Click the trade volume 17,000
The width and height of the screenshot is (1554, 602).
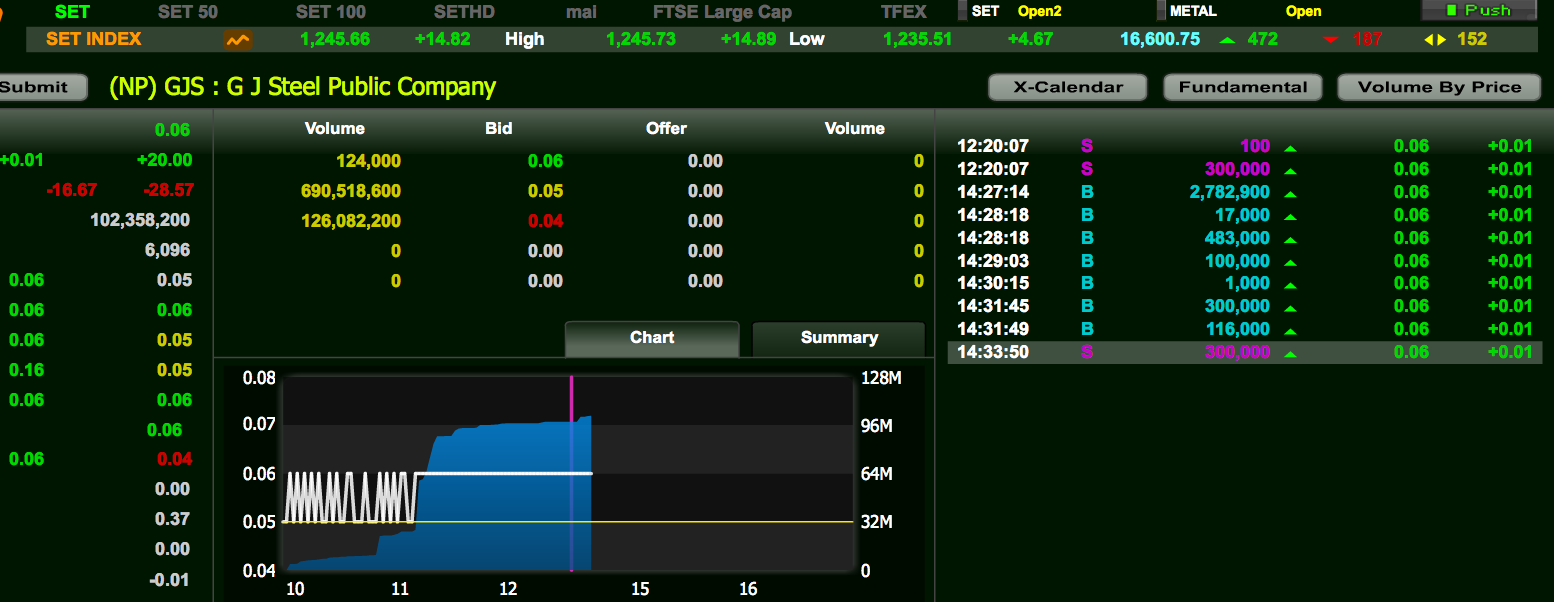pyautogui.click(x=1244, y=215)
